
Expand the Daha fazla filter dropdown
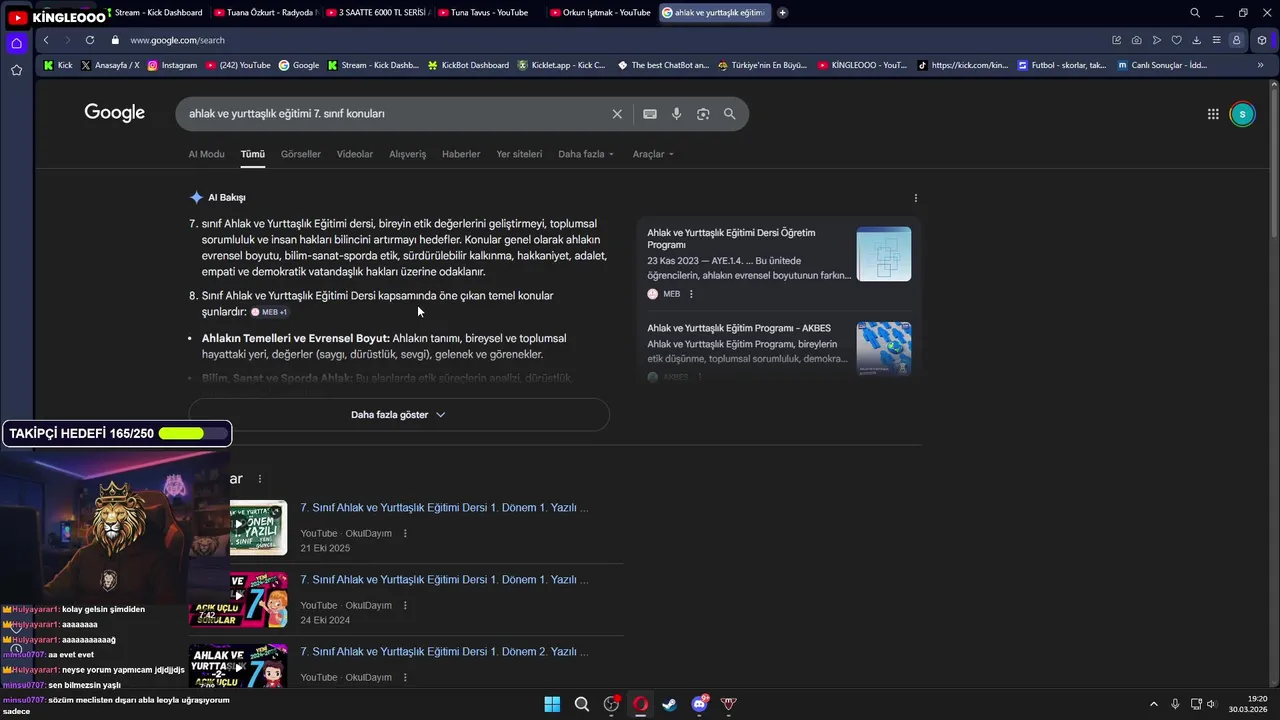[586, 154]
